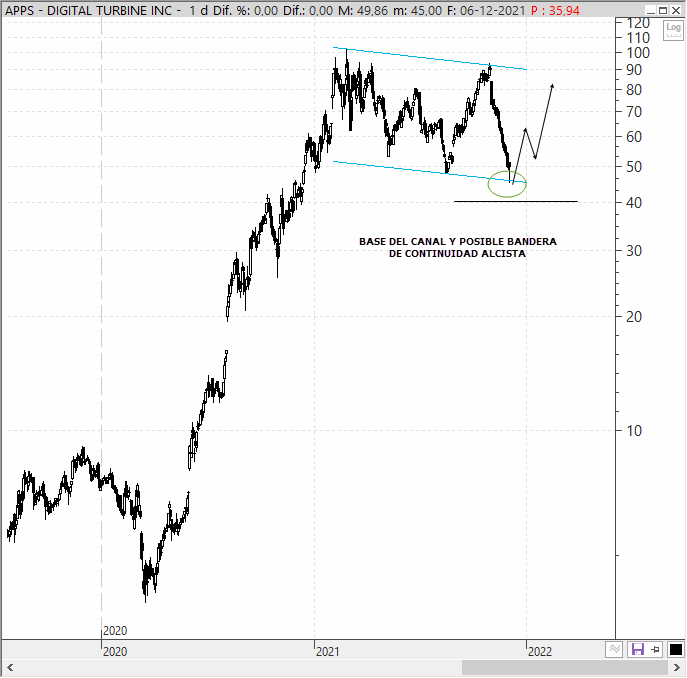Click the 'Dif. %: 0,00' value in header
The height and width of the screenshot is (678, 687).
point(245,10)
